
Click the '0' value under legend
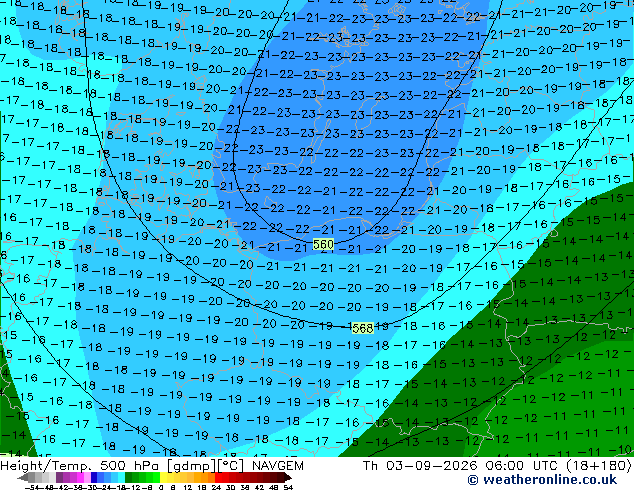(x=161, y=487)
